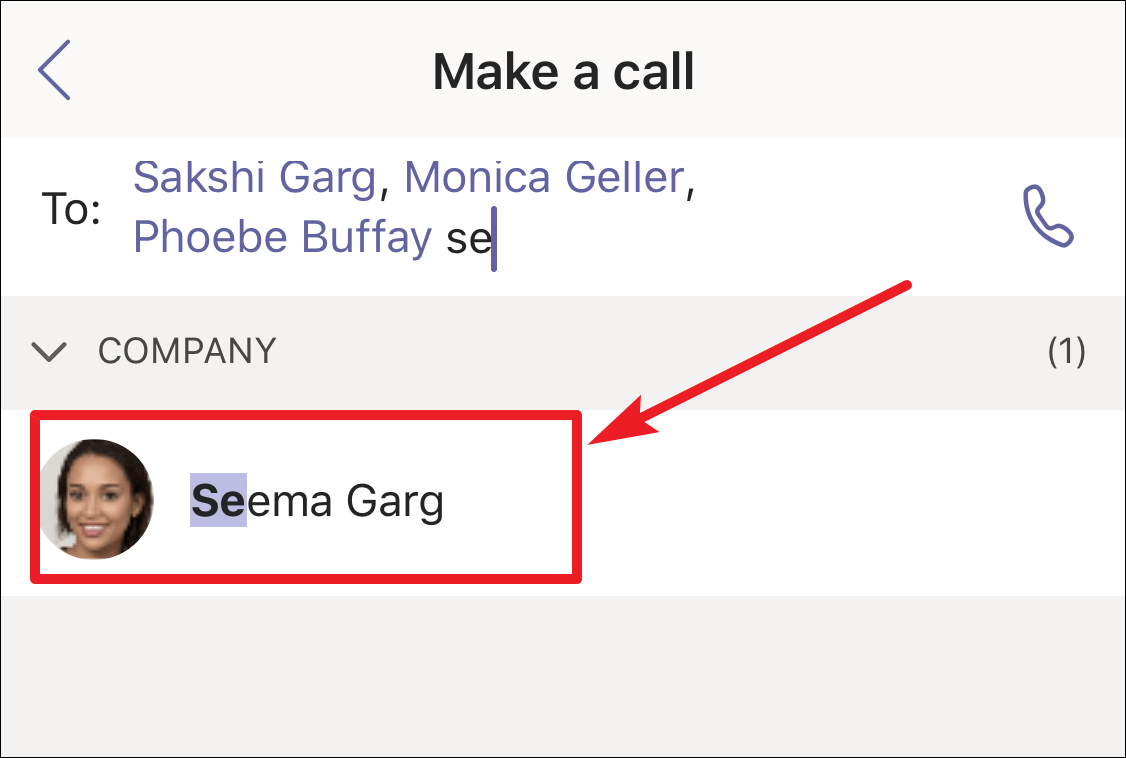Start the call with the phone icon
The image size is (1126, 758).
[x=1048, y=216]
